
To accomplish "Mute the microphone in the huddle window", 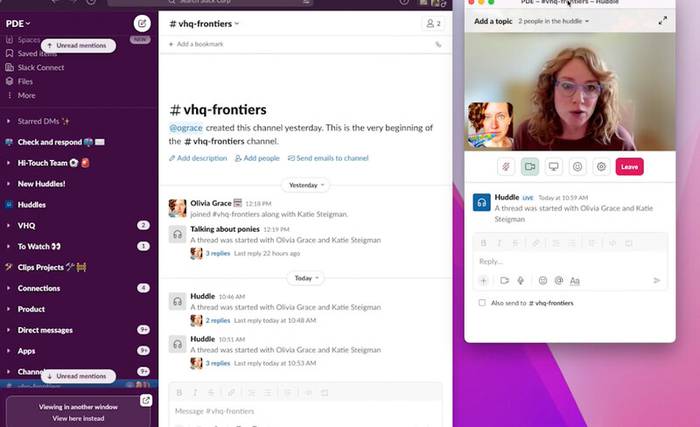I will click(x=506, y=167).
